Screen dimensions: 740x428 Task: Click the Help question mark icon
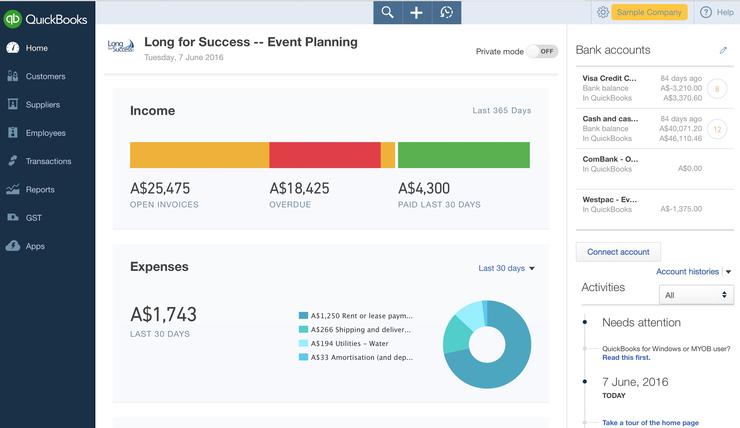(x=706, y=12)
